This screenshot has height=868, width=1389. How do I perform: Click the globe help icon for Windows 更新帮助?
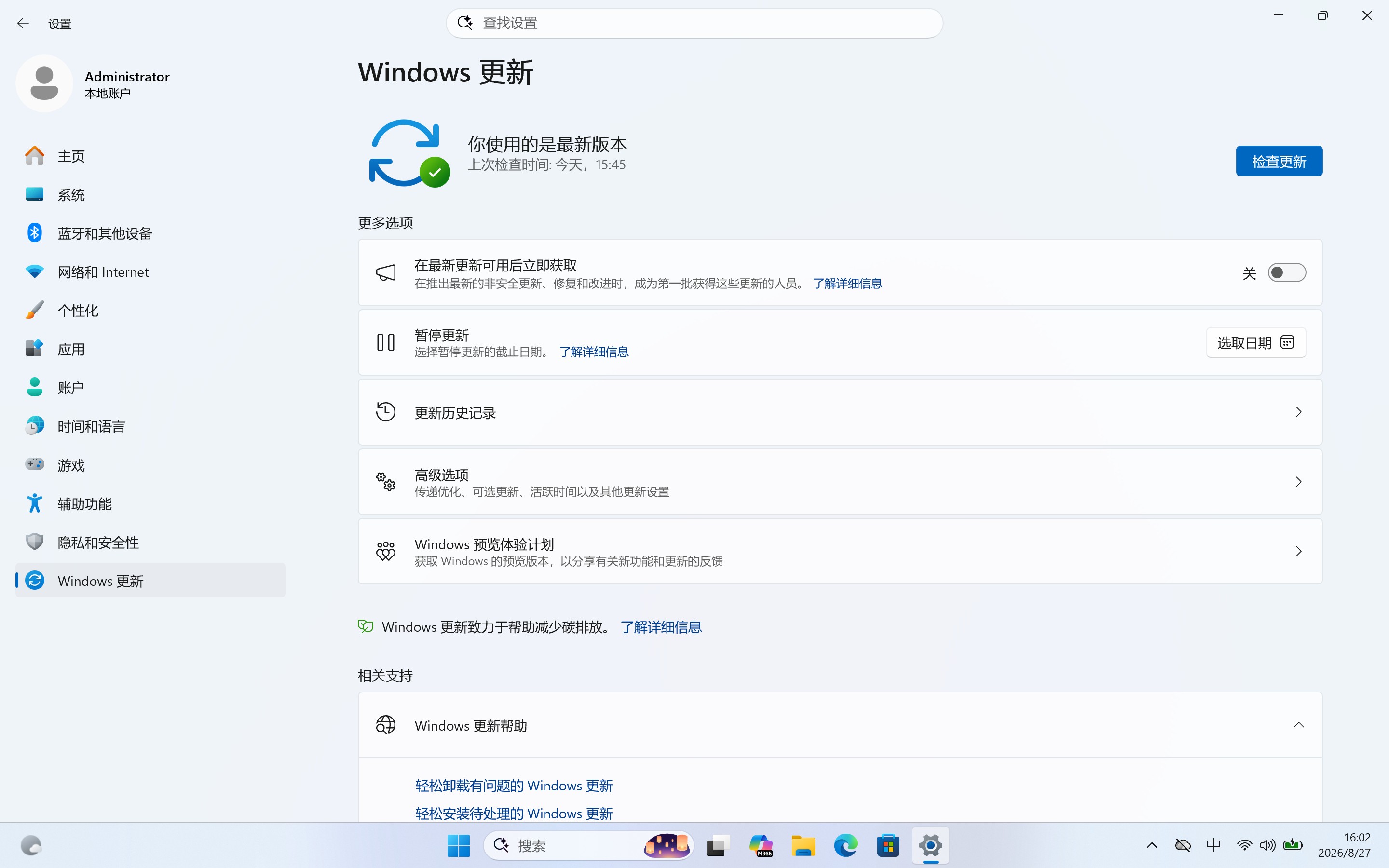[x=386, y=725]
